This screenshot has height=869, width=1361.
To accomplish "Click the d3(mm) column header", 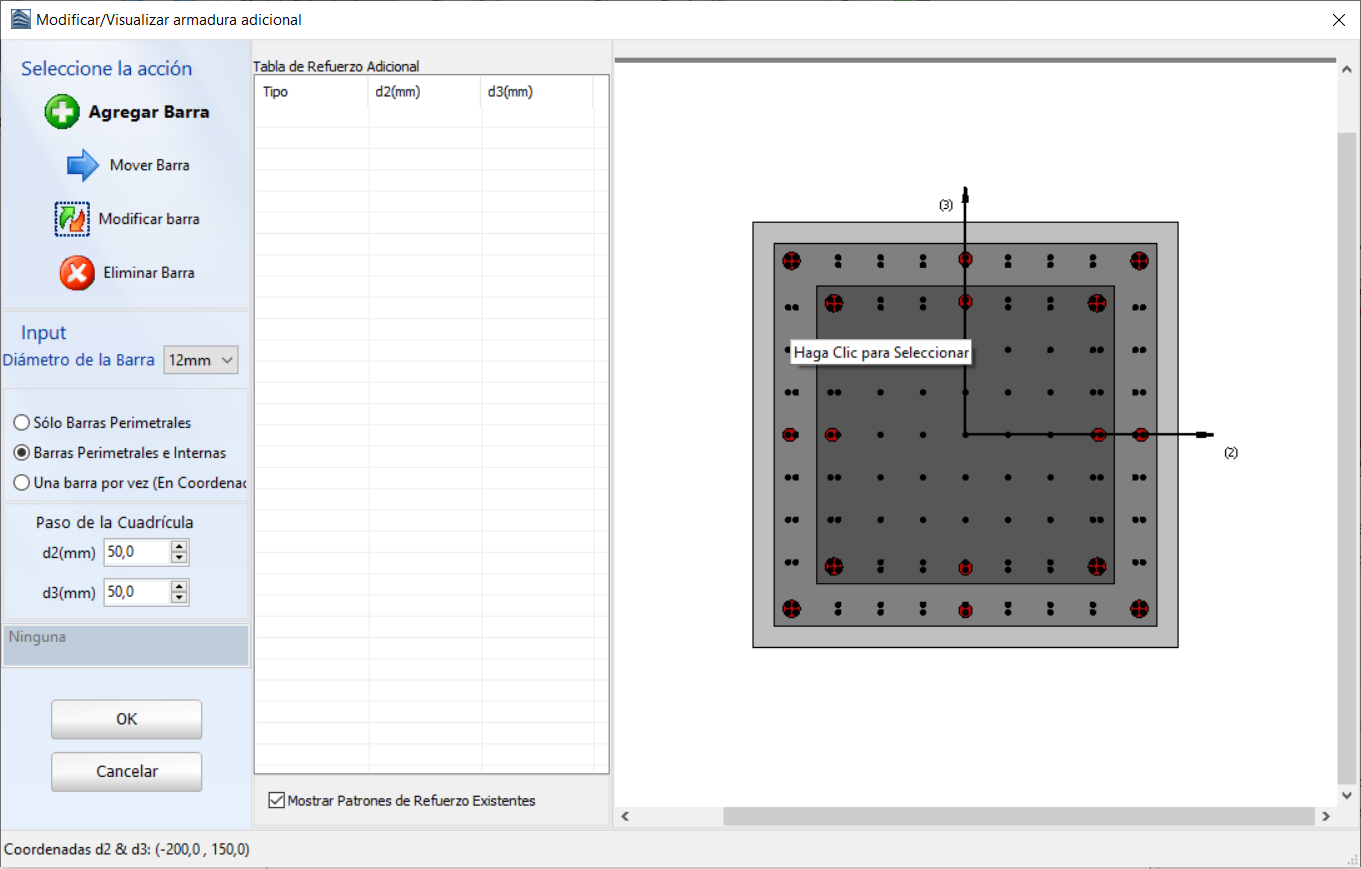I will [536, 92].
